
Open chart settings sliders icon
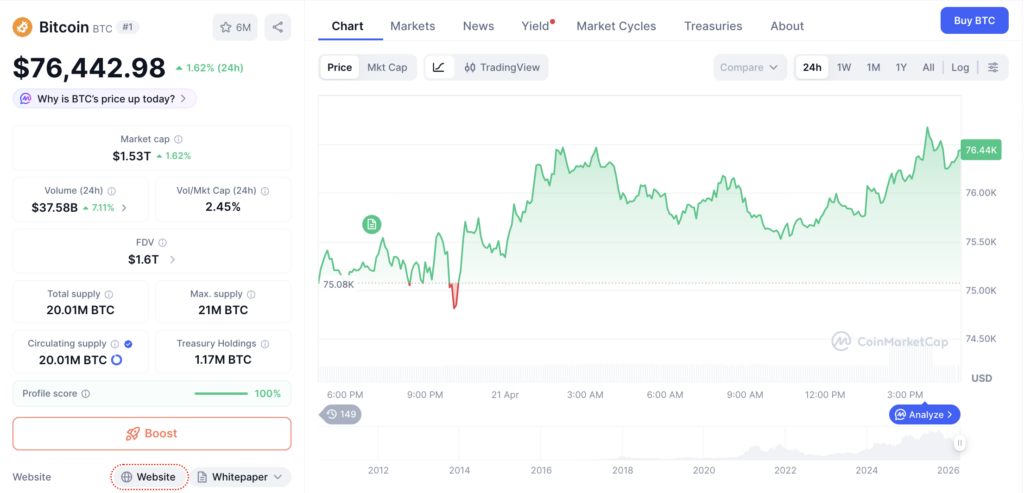click(993, 67)
